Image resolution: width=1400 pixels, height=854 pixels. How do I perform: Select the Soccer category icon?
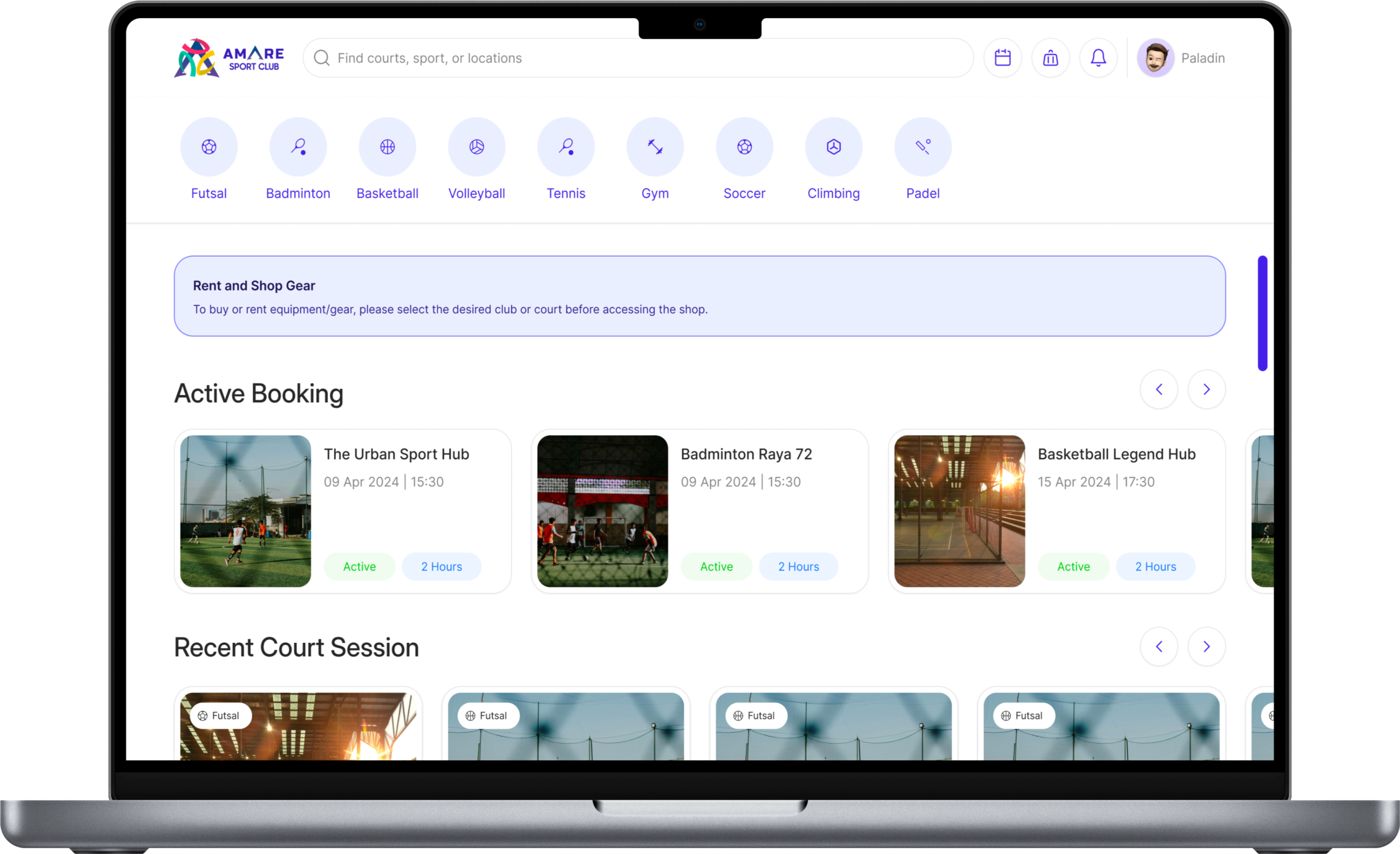(743, 147)
